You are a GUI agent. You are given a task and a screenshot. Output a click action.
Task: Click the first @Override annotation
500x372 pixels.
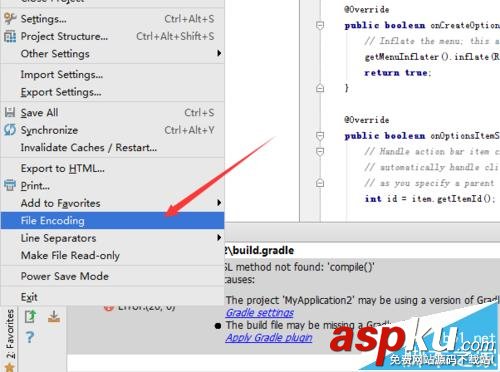367,9
